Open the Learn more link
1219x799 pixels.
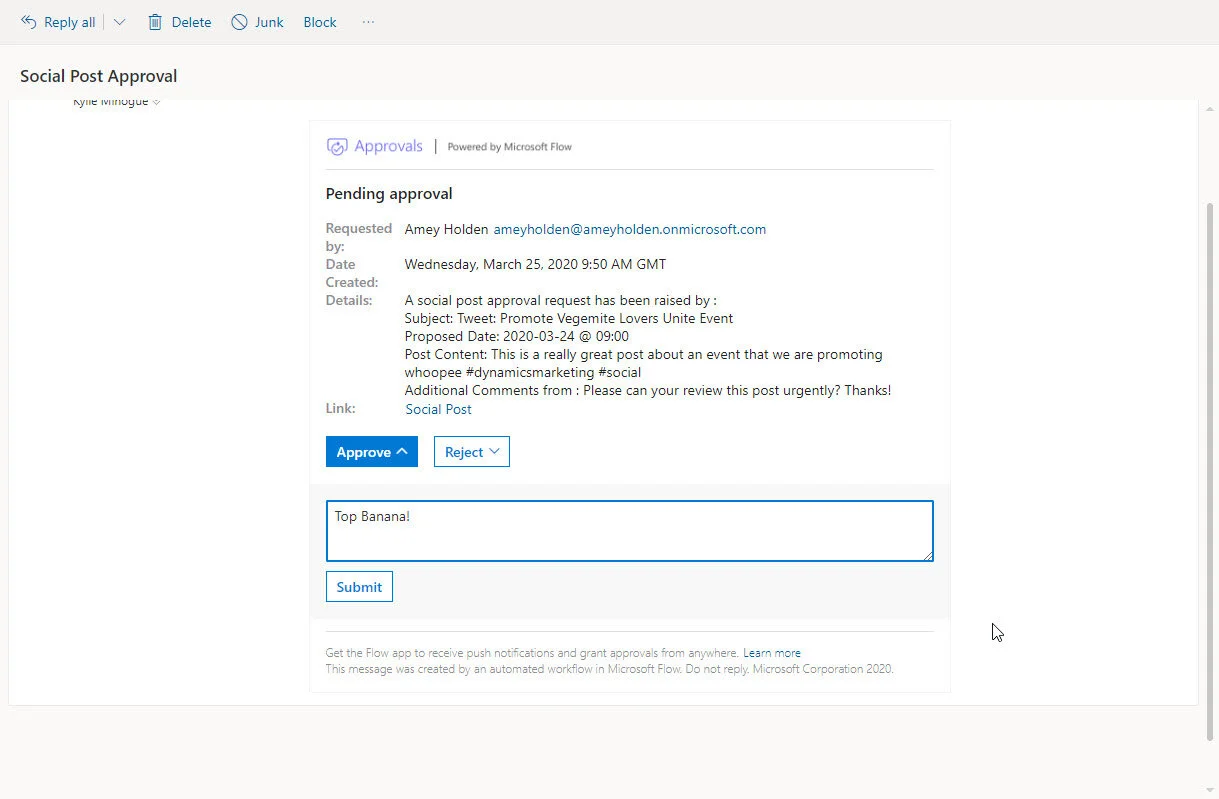pos(772,653)
